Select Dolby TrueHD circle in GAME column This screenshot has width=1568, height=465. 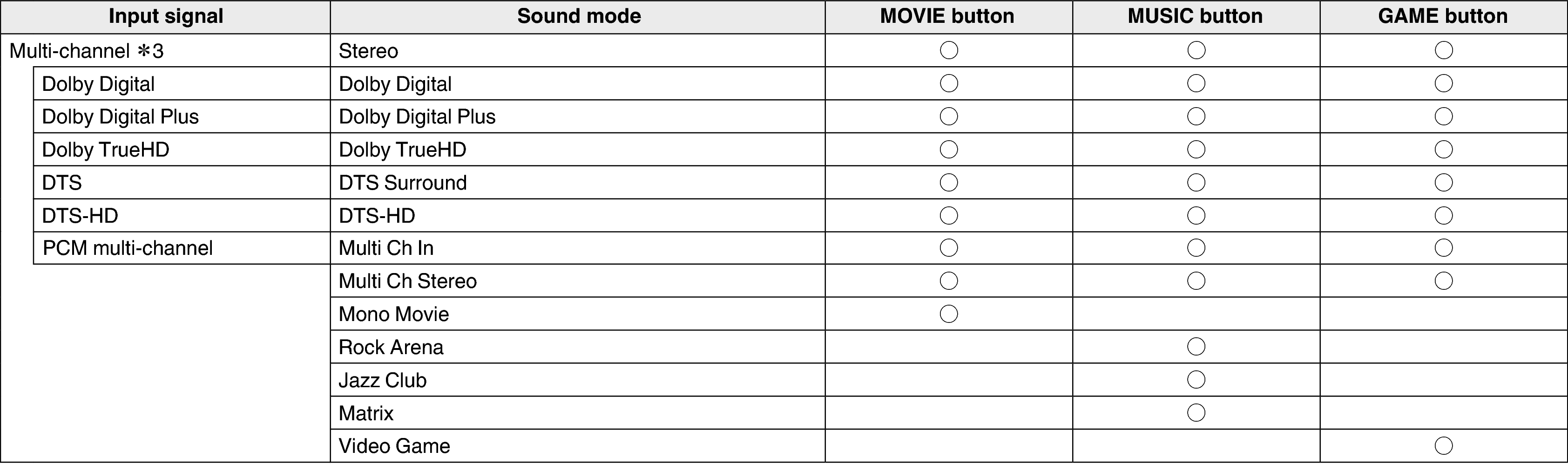click(1443, 149)
